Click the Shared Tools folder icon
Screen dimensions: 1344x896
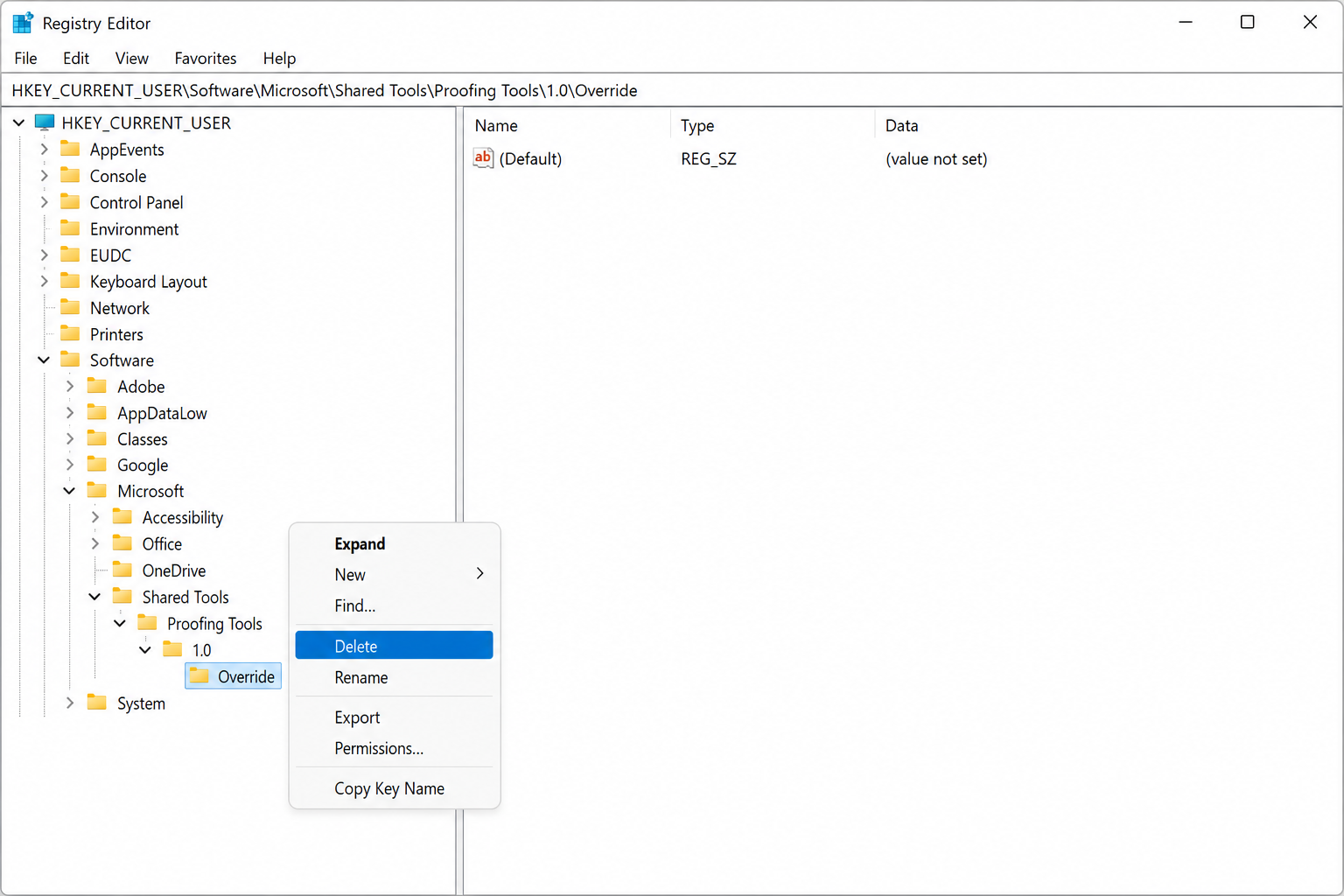(x=122, y=597)
